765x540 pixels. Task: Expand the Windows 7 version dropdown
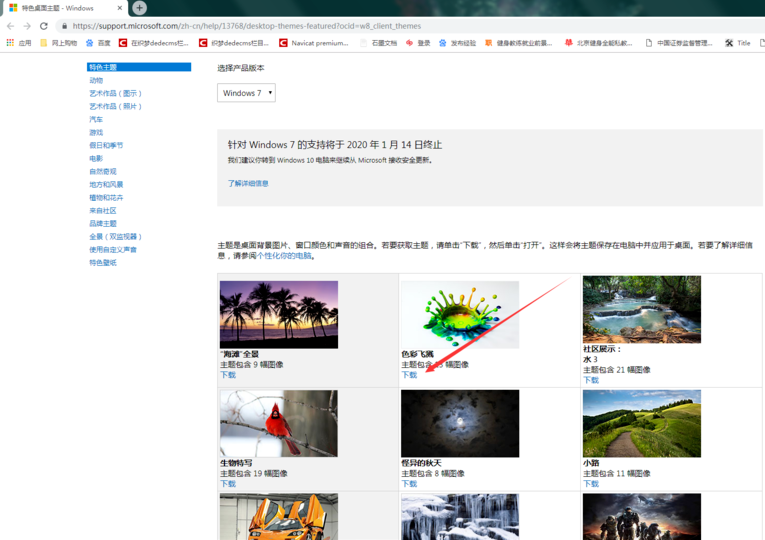tap(246, 93)
